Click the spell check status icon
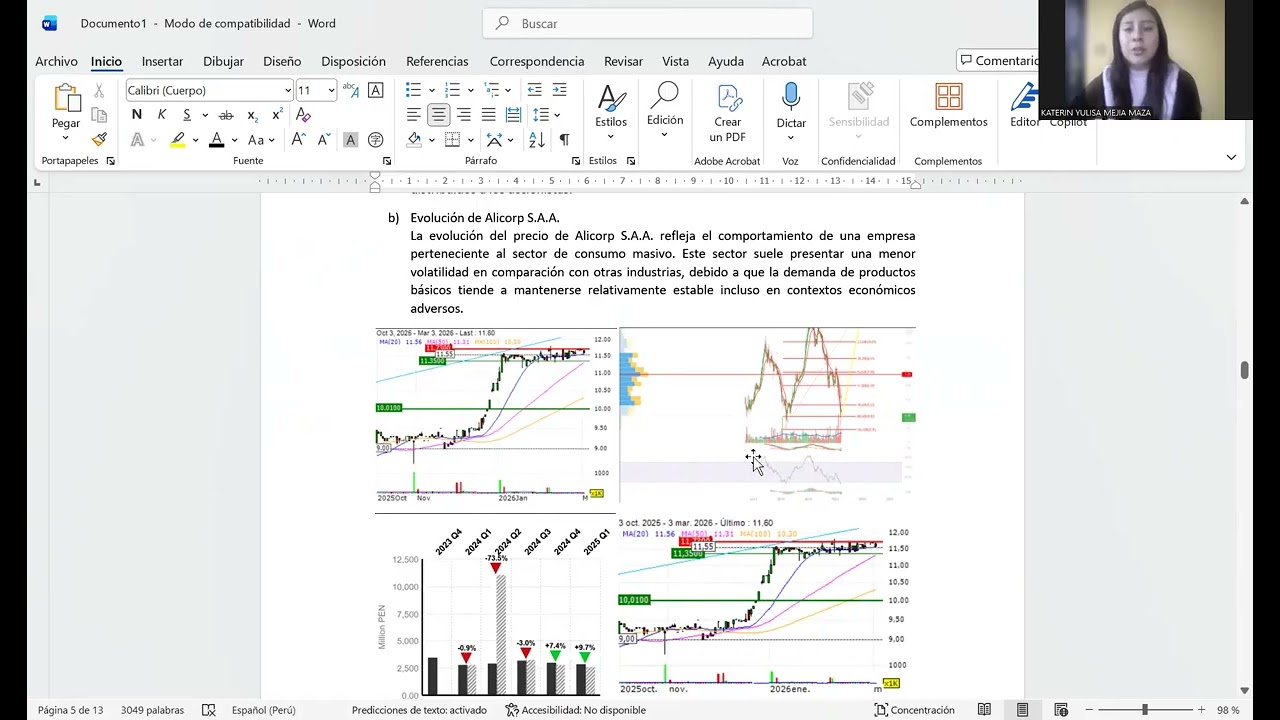This screenshot has height=720, width=1280. point(209,710)
